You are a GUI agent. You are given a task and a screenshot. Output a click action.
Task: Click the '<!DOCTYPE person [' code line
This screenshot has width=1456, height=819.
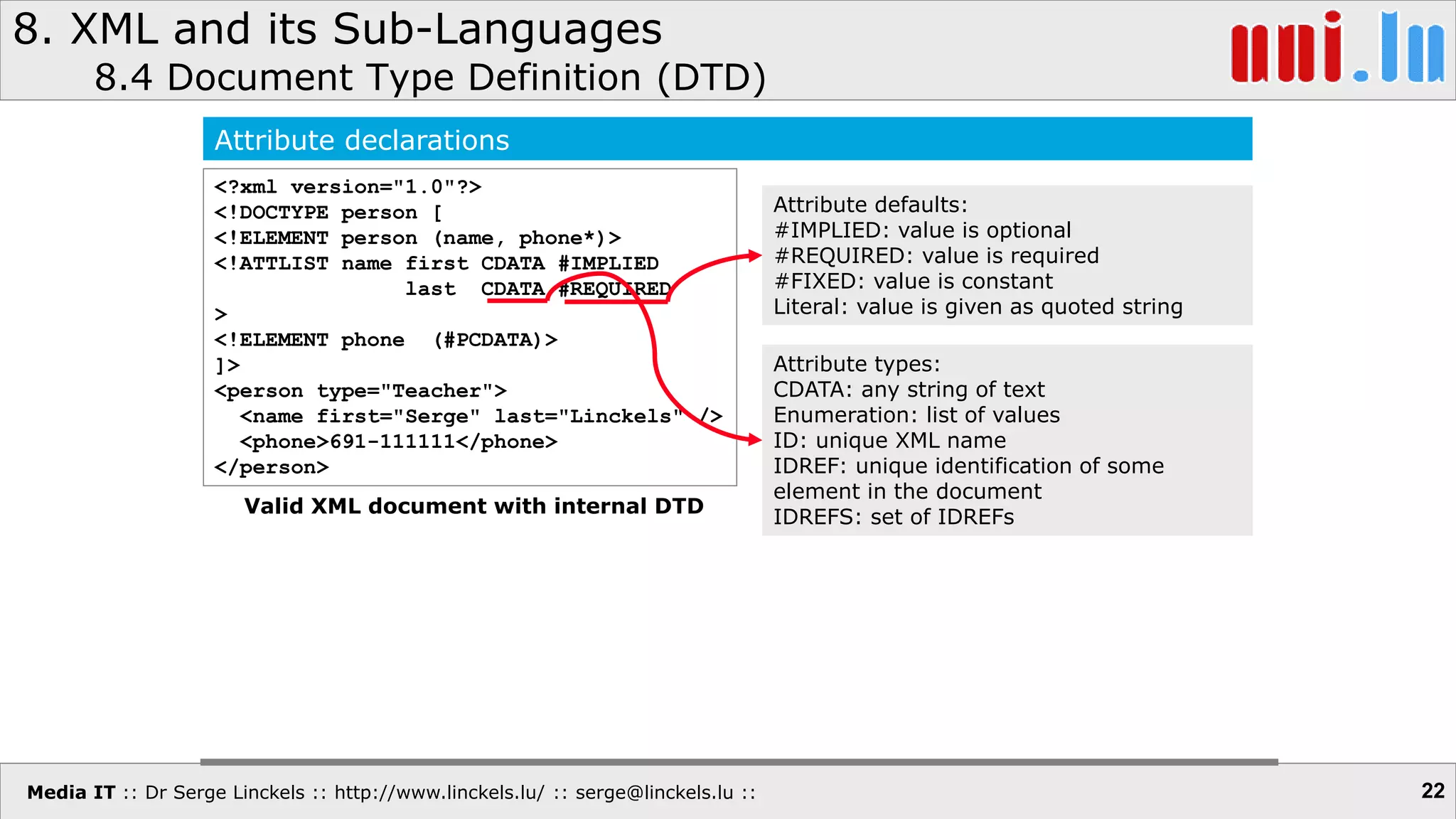tap(328, 213)
